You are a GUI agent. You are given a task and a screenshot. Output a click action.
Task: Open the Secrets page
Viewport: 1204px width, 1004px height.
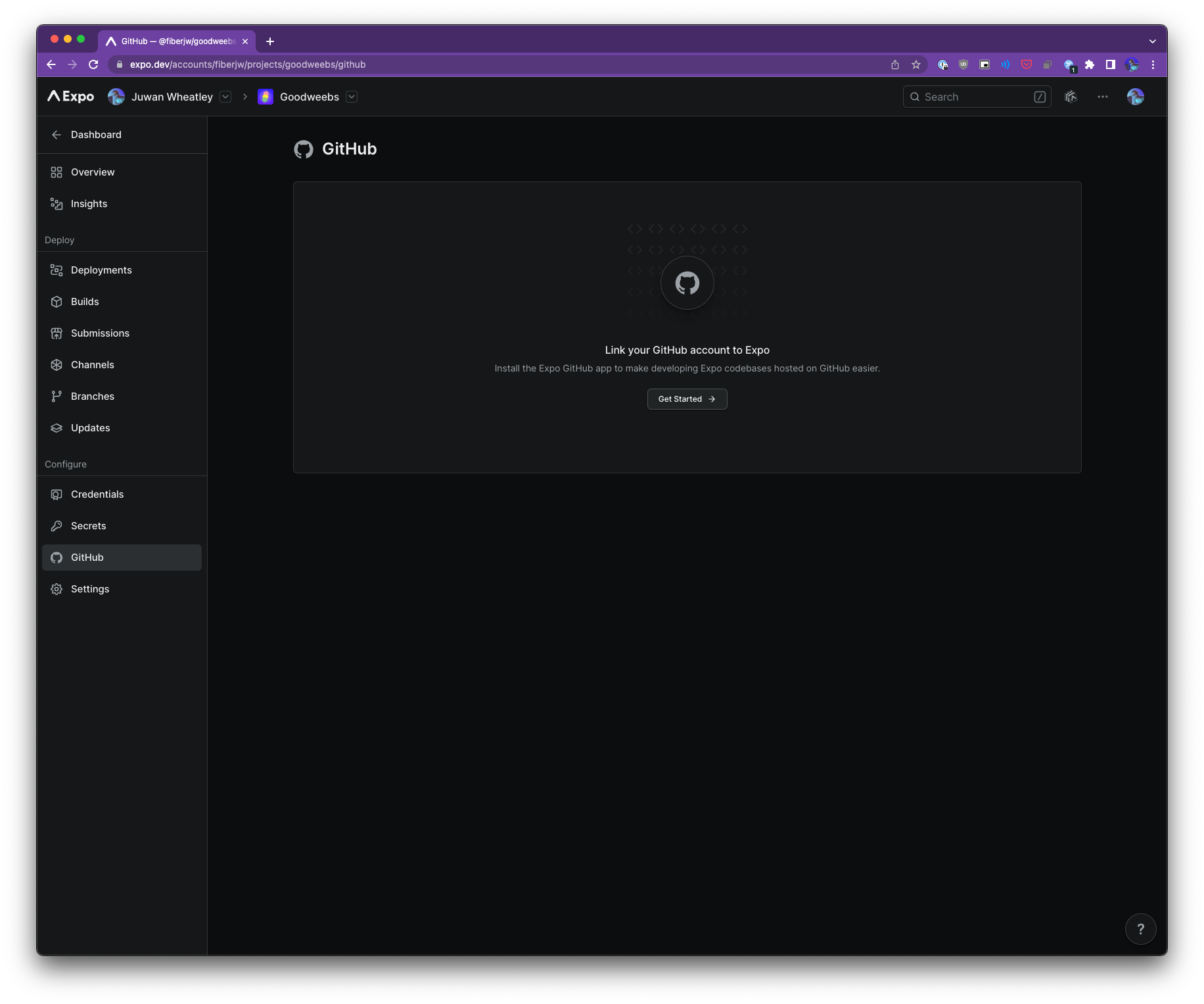(122, 526)
